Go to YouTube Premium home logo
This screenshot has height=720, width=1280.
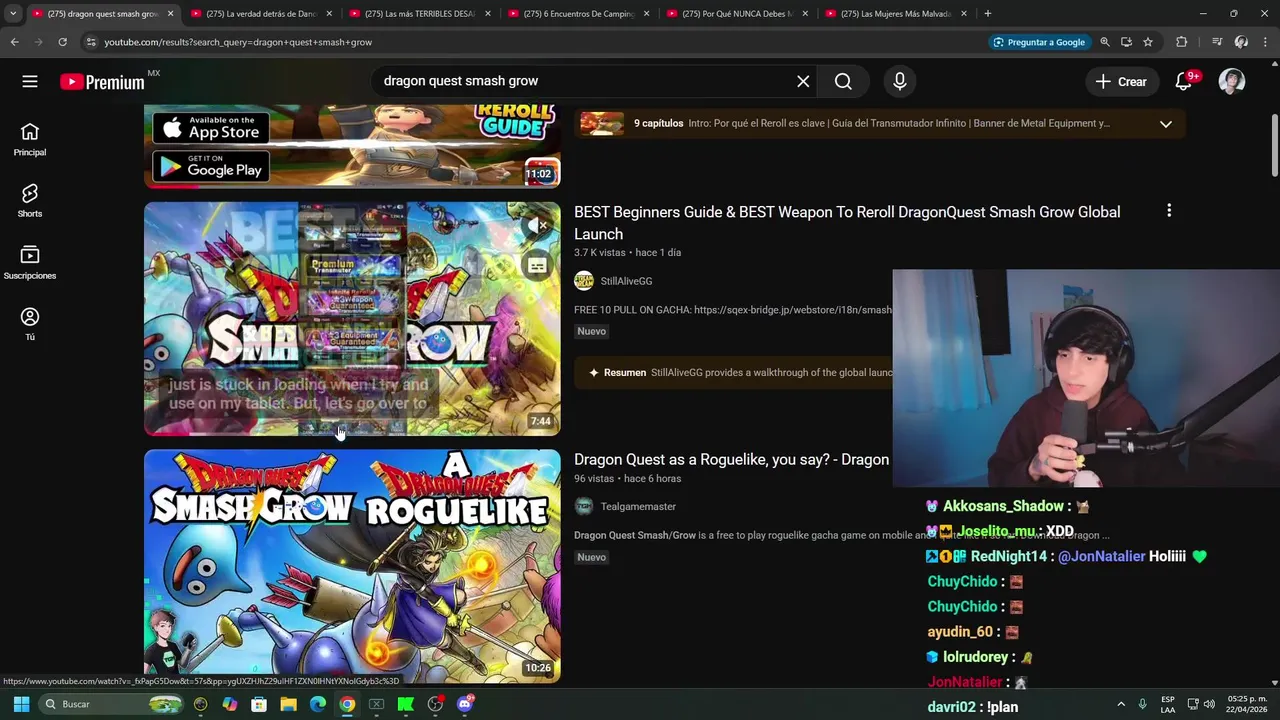point(102,82)
